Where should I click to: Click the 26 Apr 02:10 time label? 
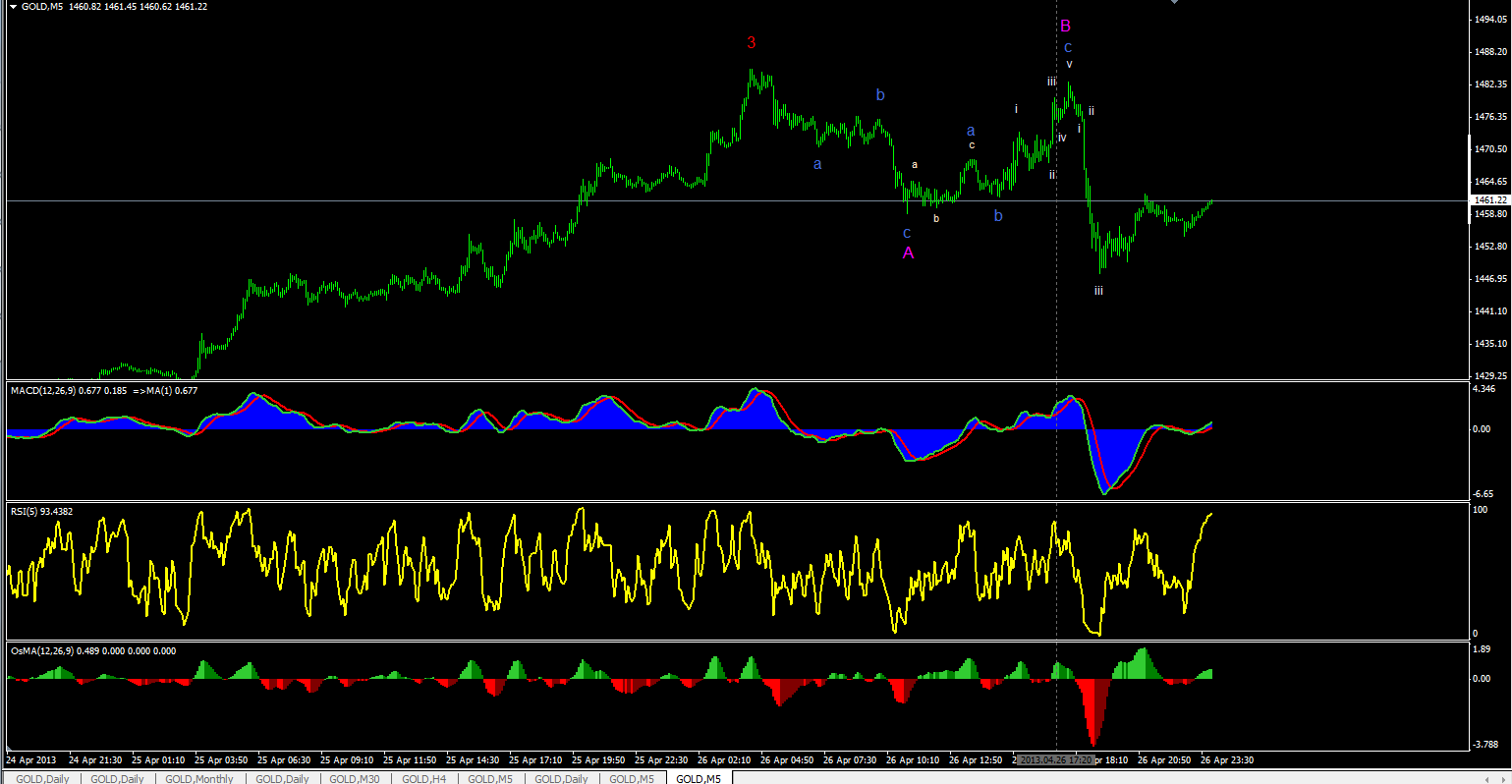(x=724, y=760)
